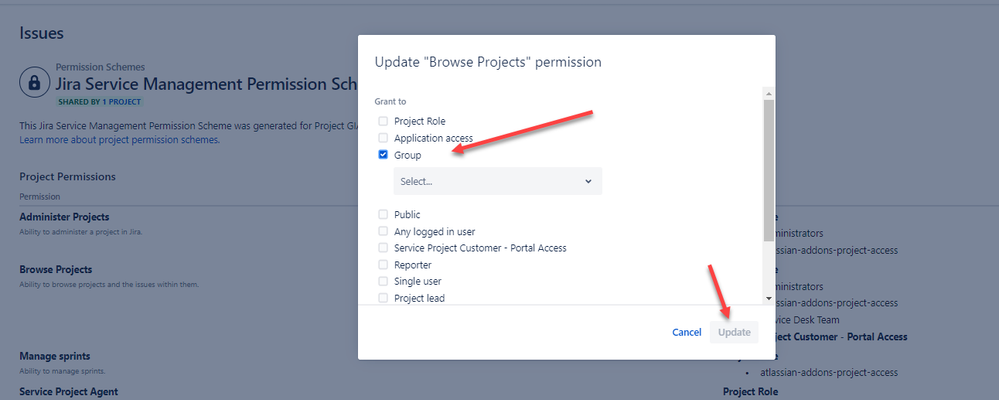This screenshot has width=999, height=400.
Task: Check the Any logged in user option
Action: point(383,231)
